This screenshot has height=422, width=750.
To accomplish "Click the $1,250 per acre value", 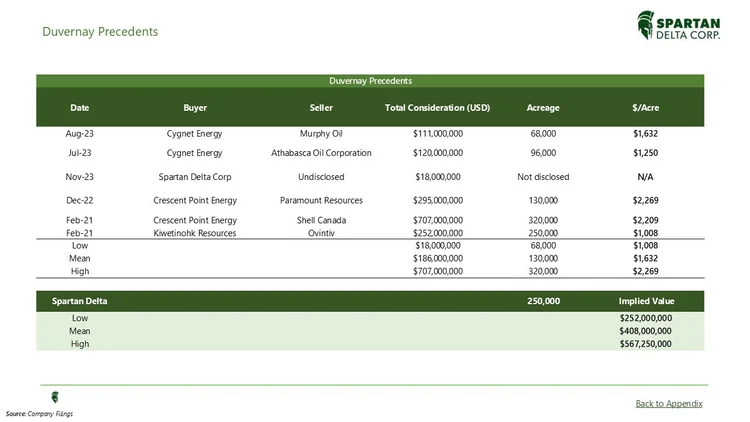I will pyautogui.click(x=645, y=153).
